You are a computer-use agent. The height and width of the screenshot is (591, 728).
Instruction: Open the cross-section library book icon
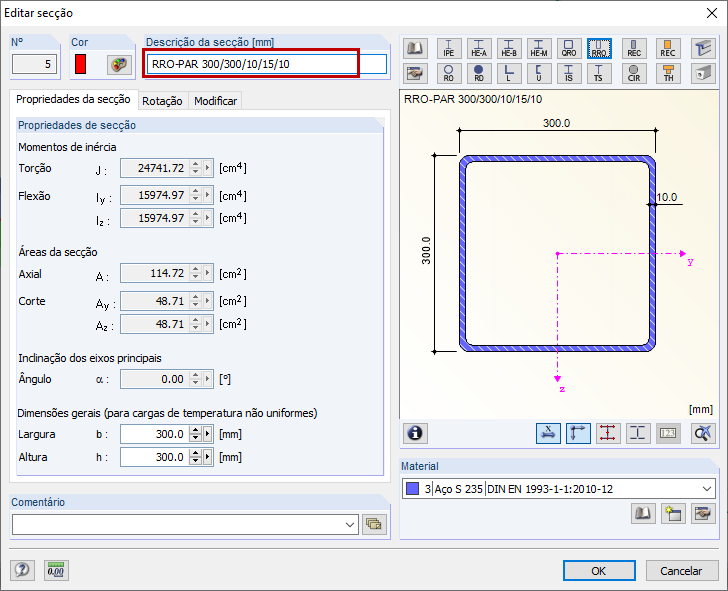pyautogui.click(x=415, y=48)
